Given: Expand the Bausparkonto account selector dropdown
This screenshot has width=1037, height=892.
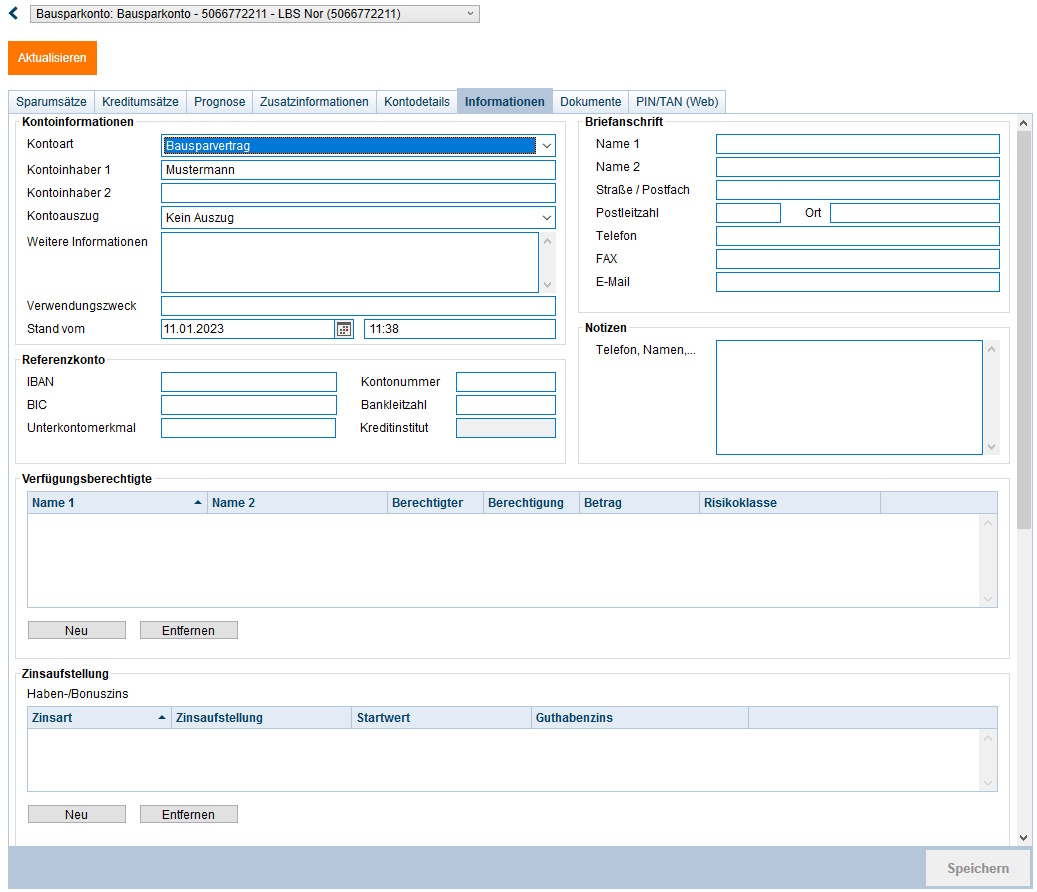Looking at the screenshot, I should pyautogui.click(x=471, y=14).
